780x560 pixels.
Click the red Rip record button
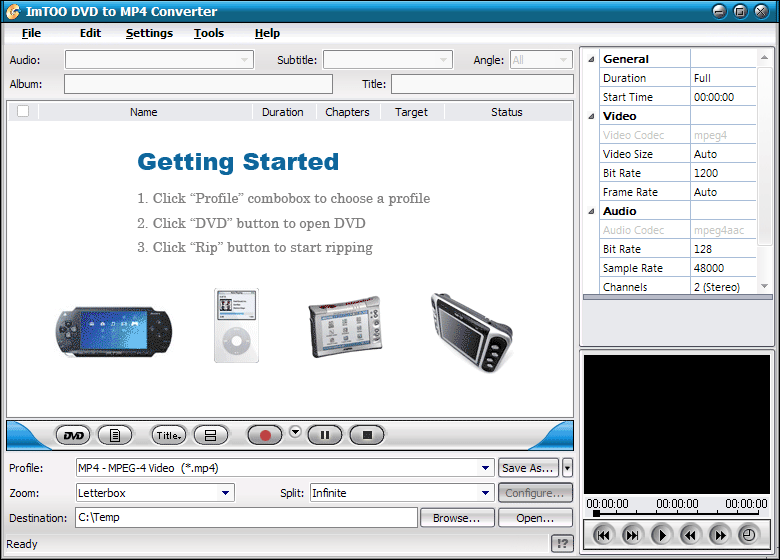pos(265,435)
